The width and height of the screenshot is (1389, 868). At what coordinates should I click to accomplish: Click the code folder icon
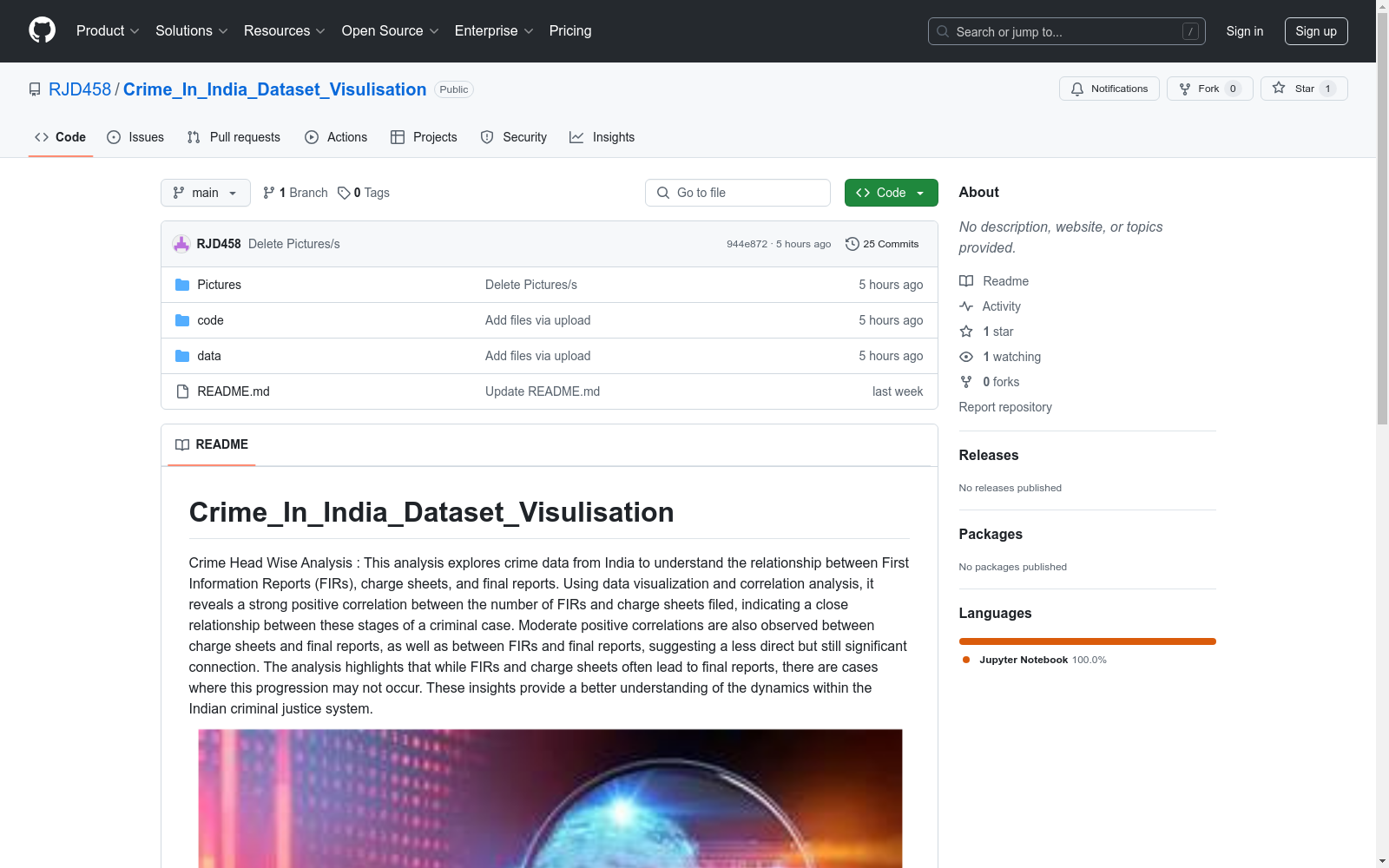182,320
